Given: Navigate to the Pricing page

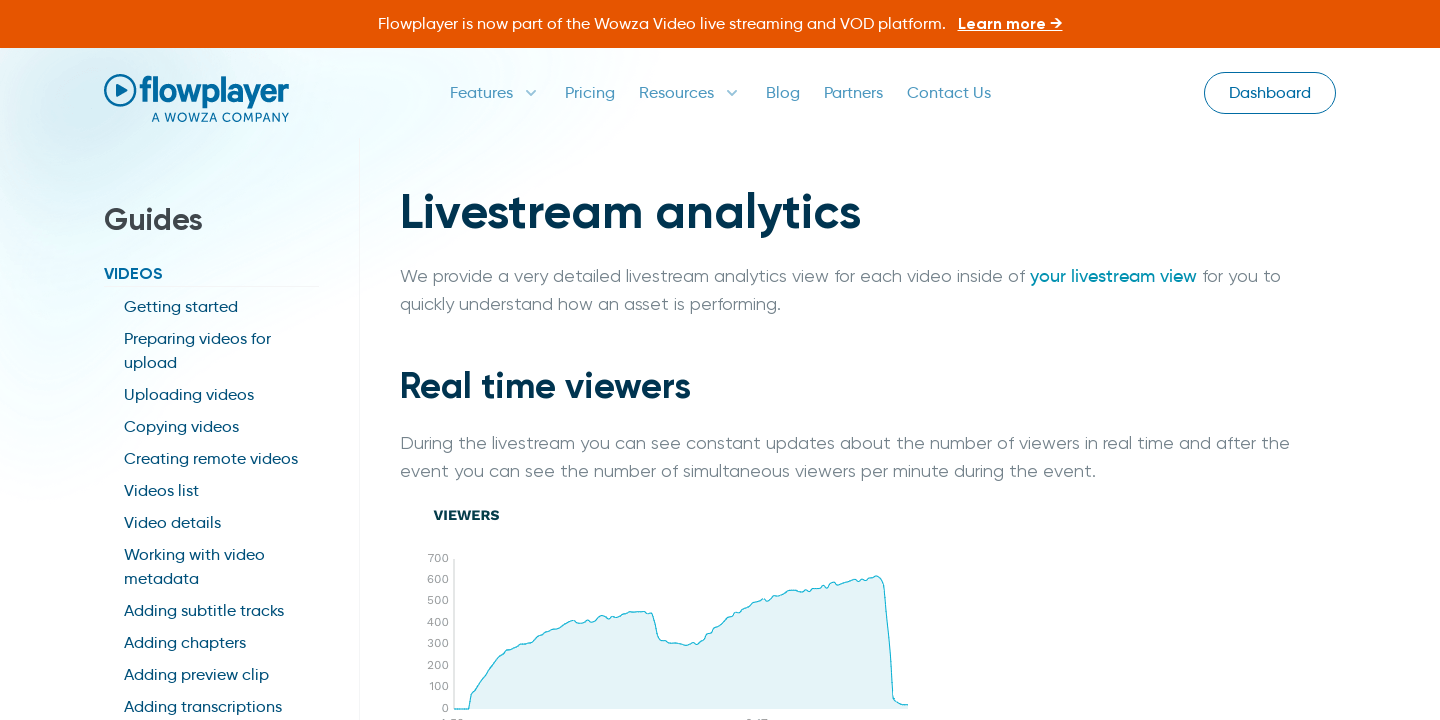Looking at the screenshot, I should (x=589, y=93).
